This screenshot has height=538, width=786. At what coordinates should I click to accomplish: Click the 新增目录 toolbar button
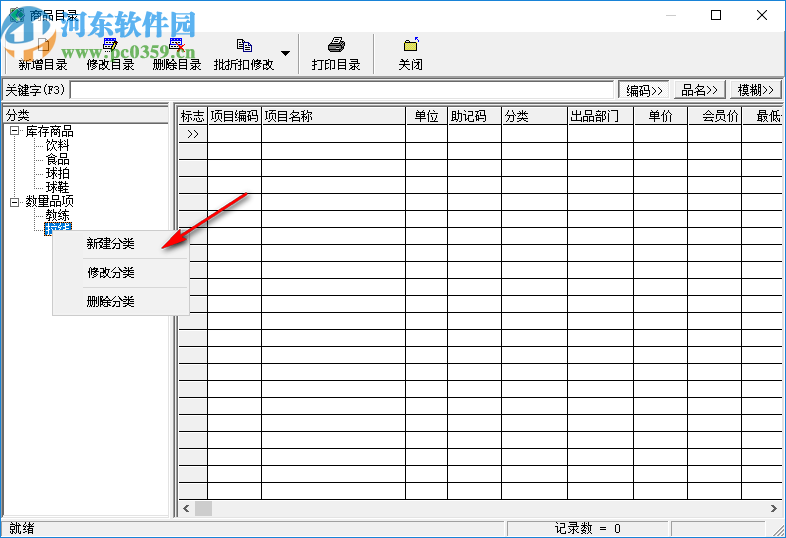[x=43, y=54]
